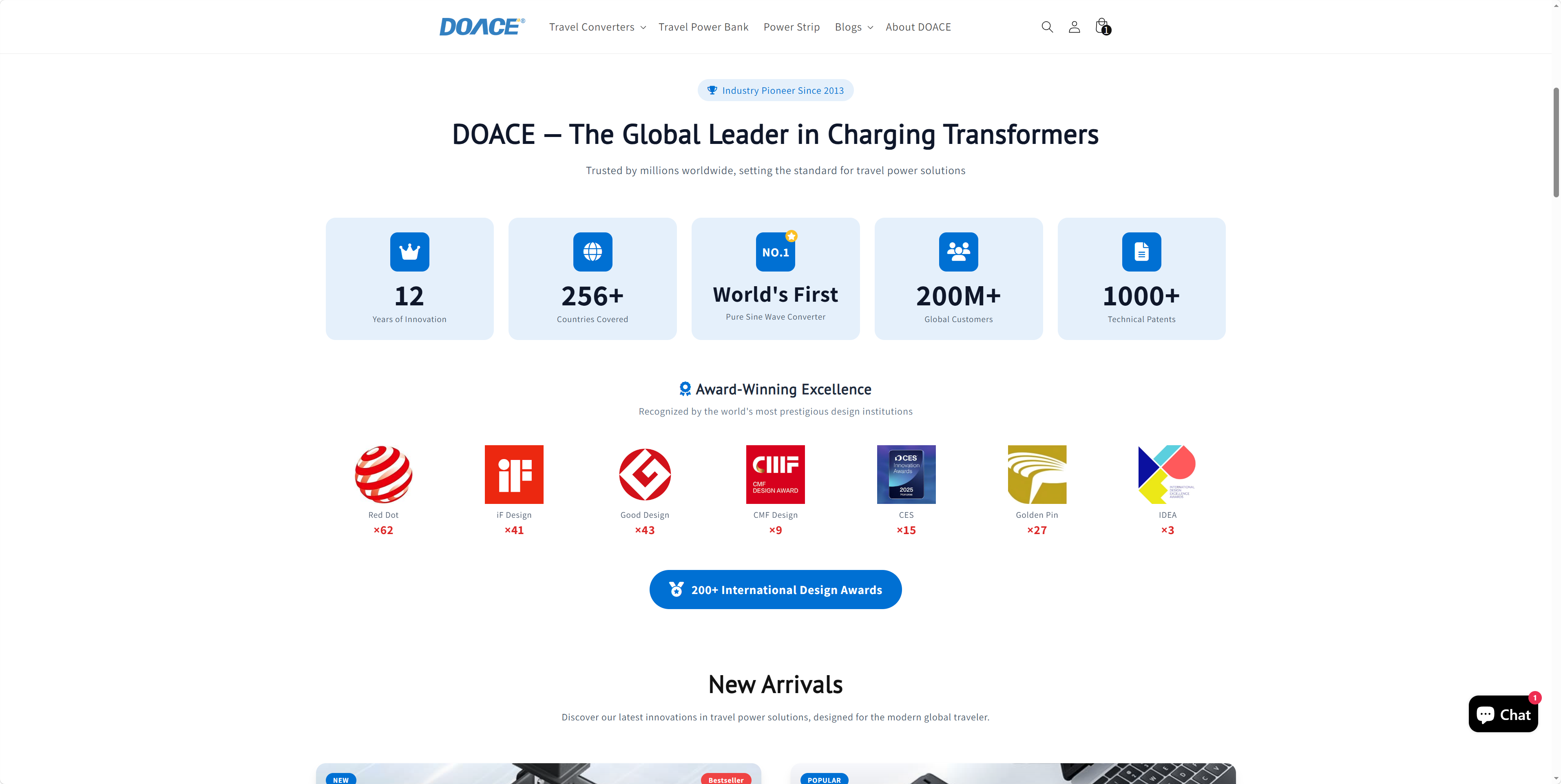Click the "12" Years of Innovation stat
Image resolution: width=1561 pixels, height=784 pixels.
coord(409,296)
